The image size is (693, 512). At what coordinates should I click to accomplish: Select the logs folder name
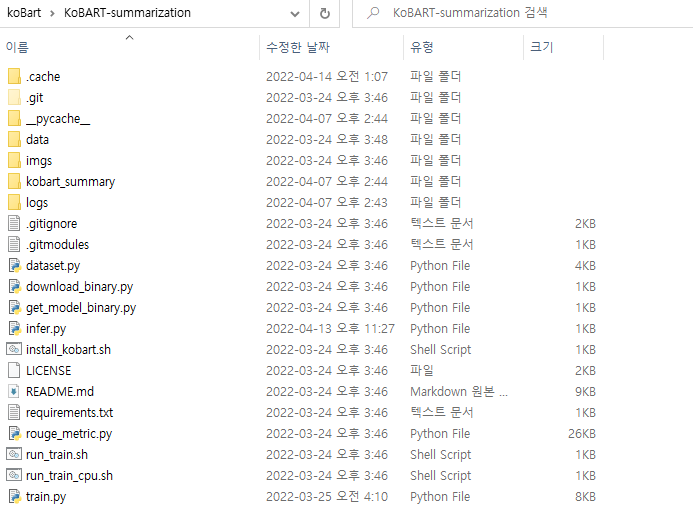tap(37, 203)
